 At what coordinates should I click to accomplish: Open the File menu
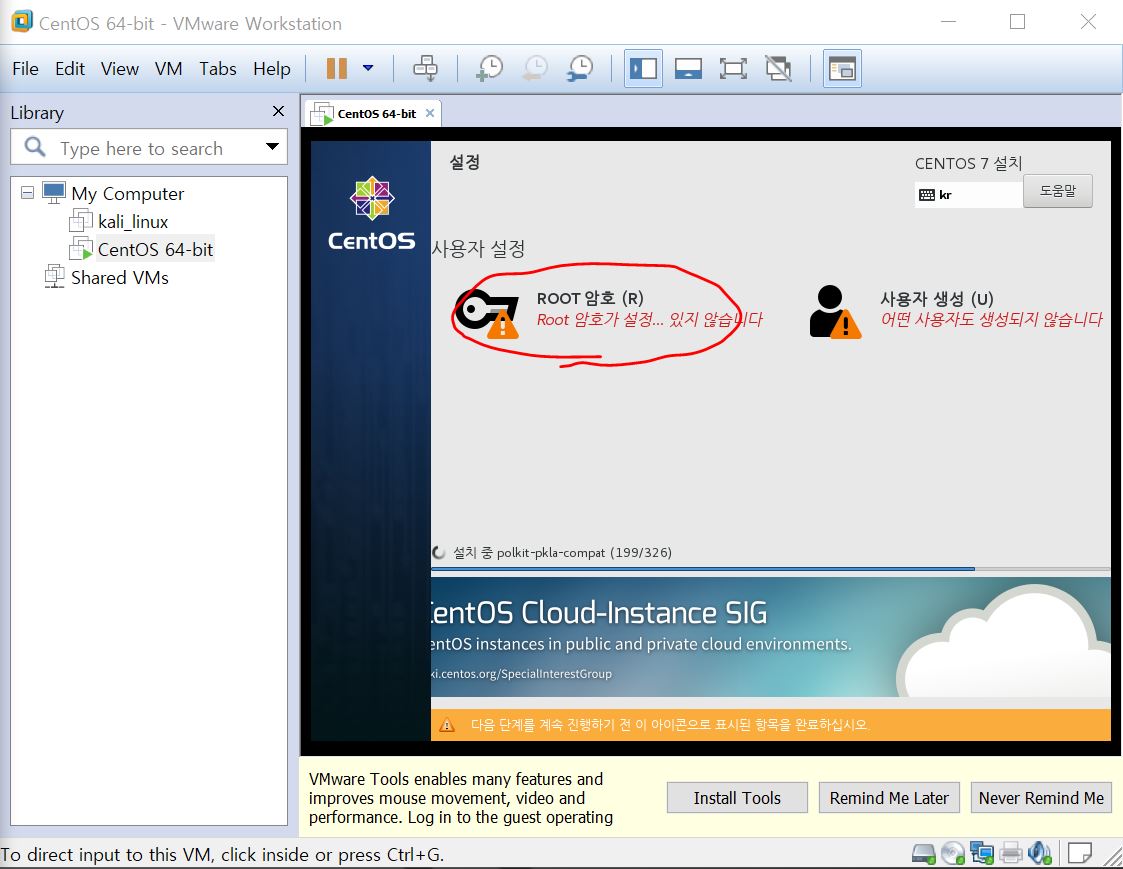[x=26, y=69]
